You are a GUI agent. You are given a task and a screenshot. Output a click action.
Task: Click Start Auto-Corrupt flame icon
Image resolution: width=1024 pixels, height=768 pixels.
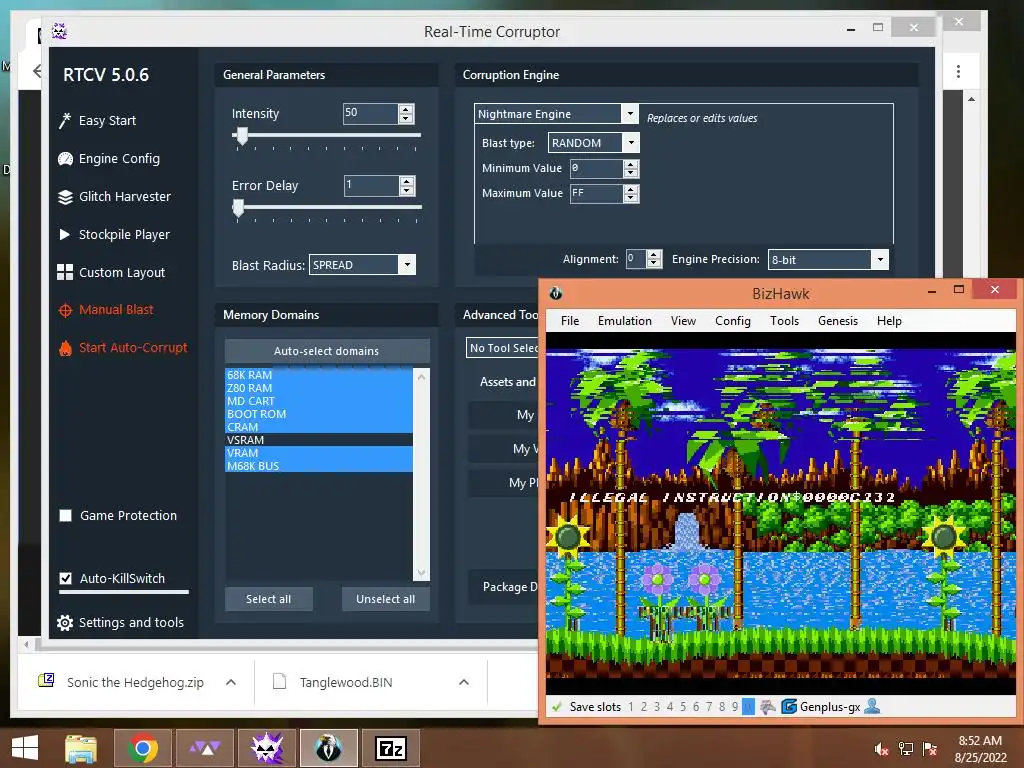(x=65, y=348)
